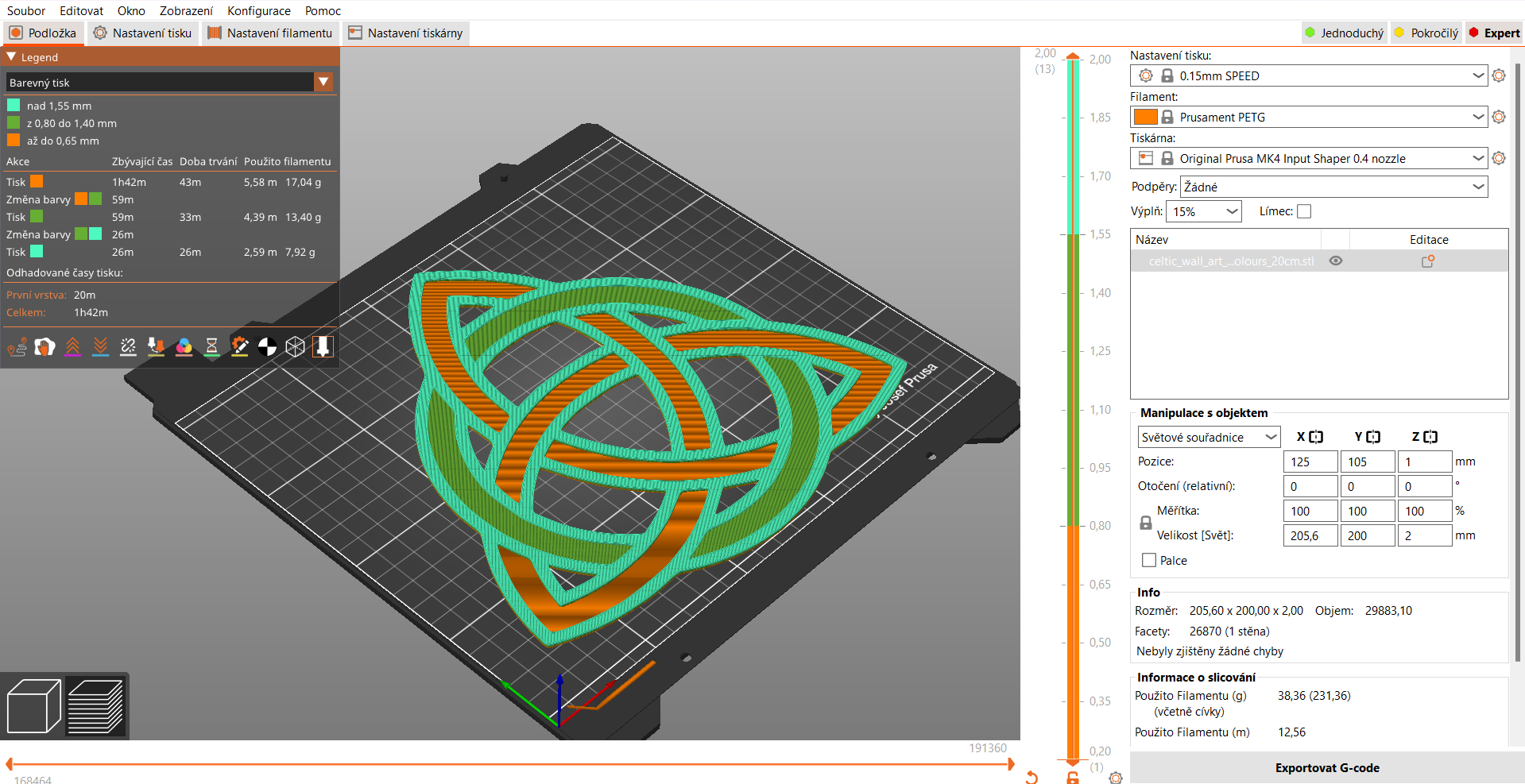1525x784 pixels.
Task: Toggle the open padlock on layer slider
Action: click(1073, 778)
